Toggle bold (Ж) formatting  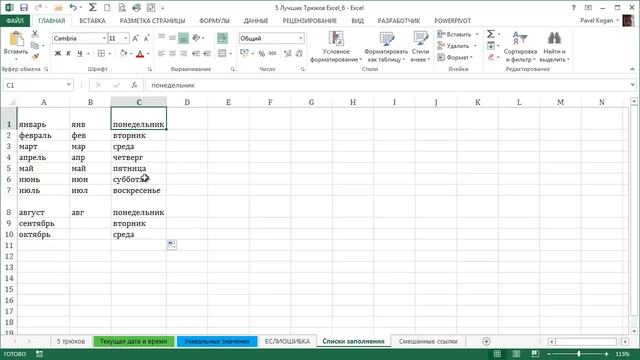pos(58,53)
